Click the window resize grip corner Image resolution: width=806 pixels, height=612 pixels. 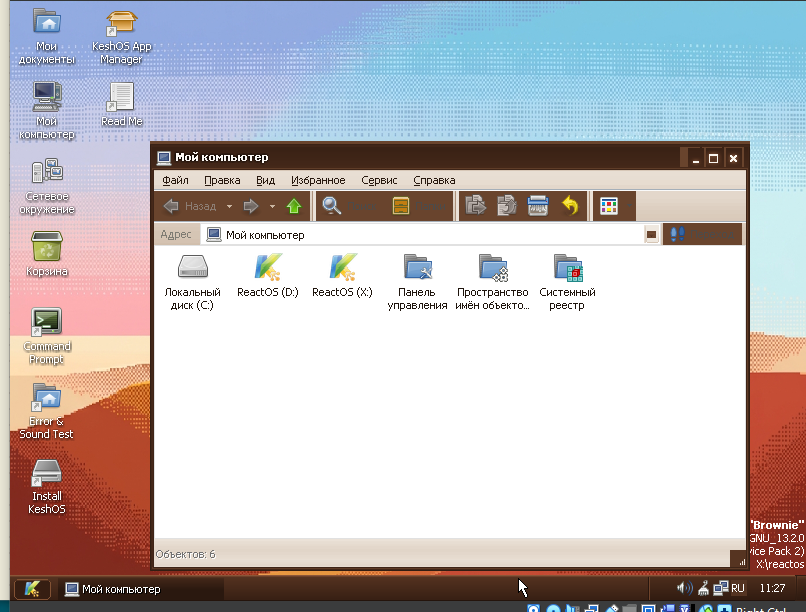pos(739,560)
